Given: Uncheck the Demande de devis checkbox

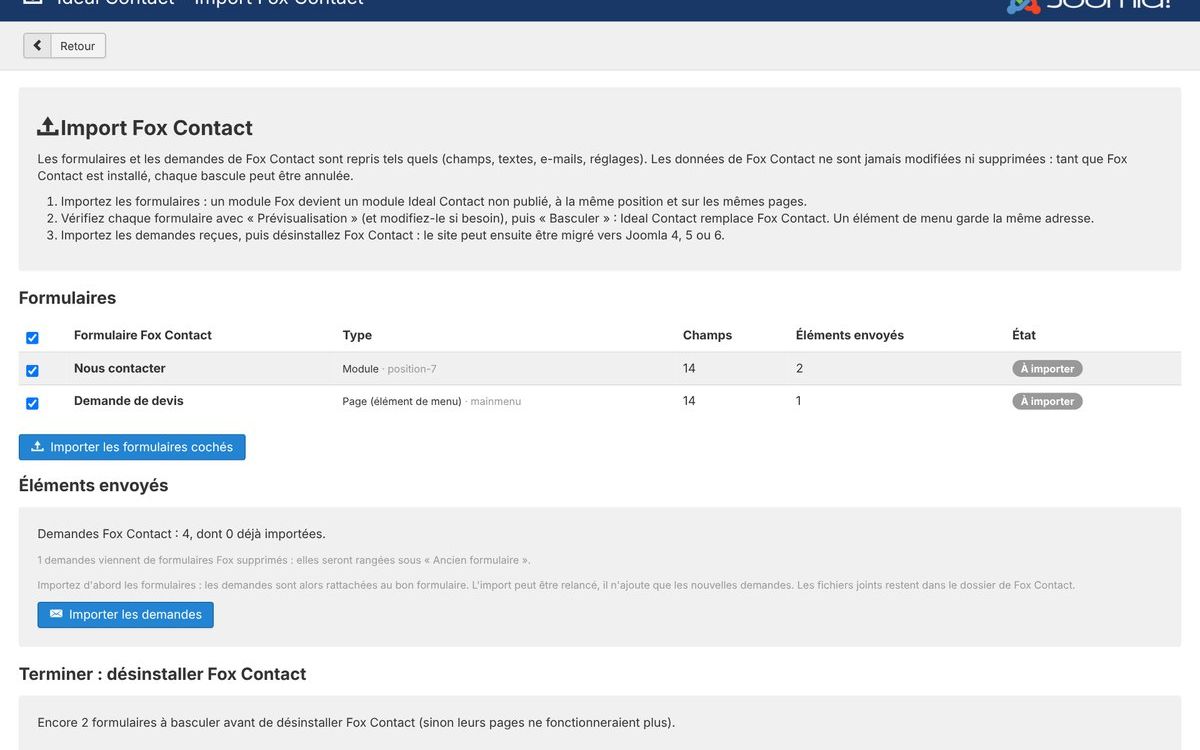Looking at the screenshot, I should [x=32, y=403].
